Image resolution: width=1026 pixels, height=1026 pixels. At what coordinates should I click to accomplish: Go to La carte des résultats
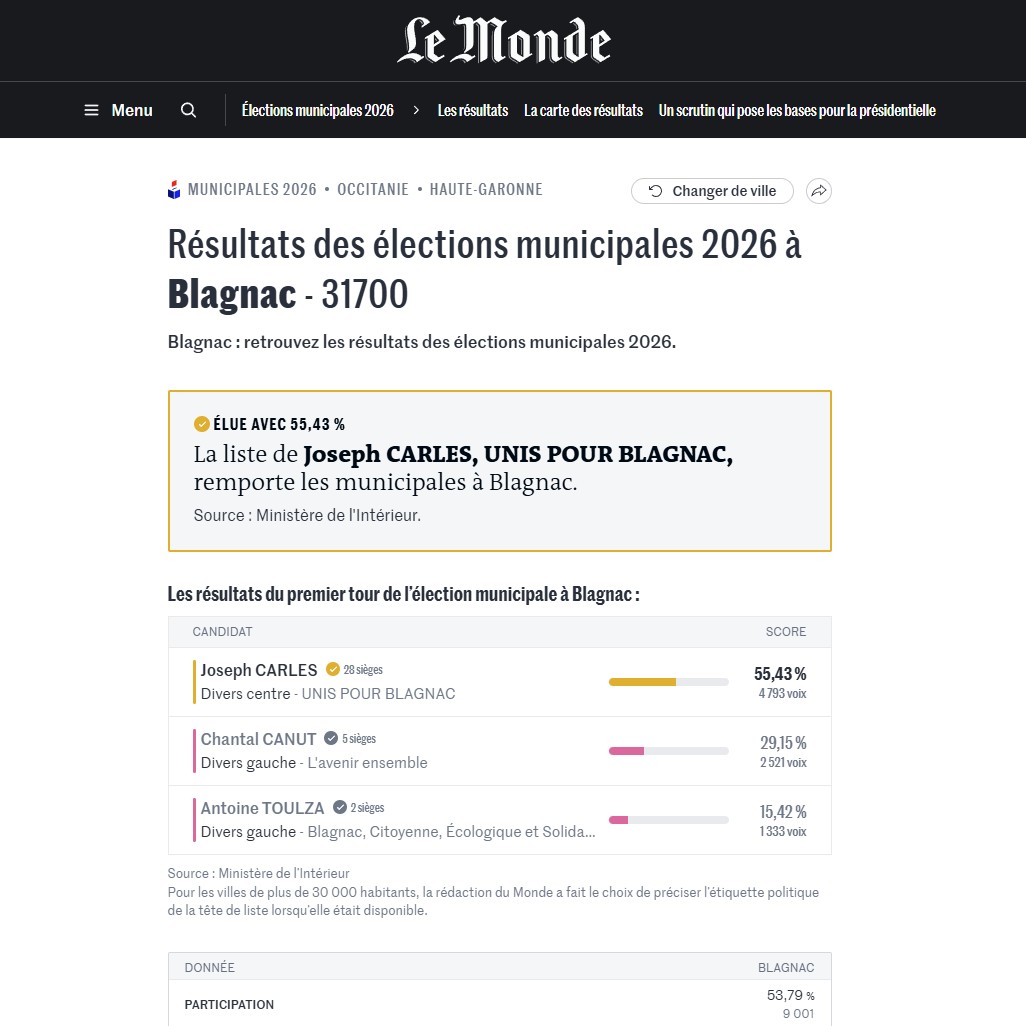point(583,110)
